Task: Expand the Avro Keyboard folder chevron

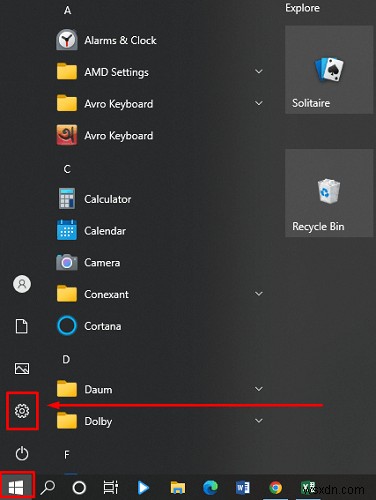Action: [259, 103]
